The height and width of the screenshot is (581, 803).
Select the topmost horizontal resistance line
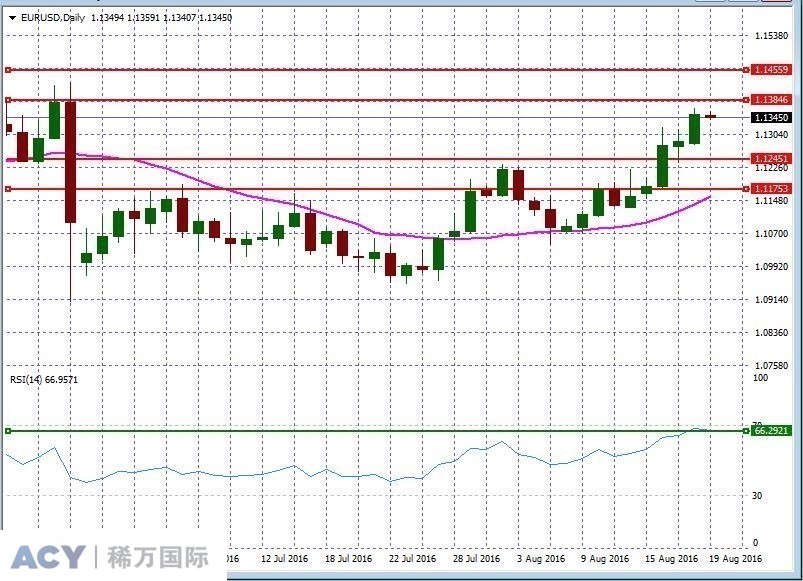[x=400, y=69]
